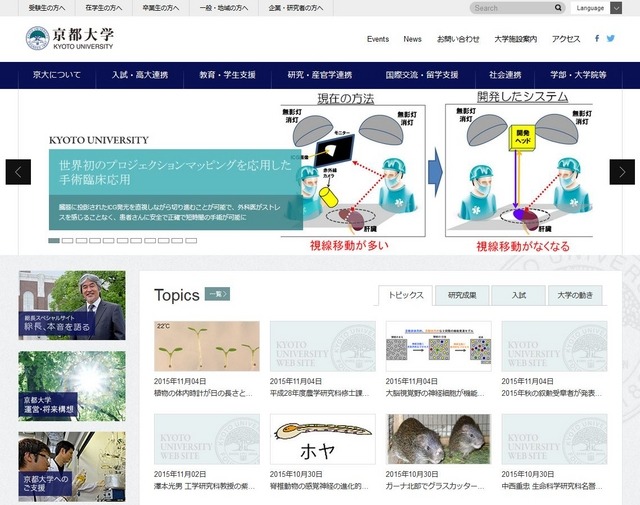The image size is (640, 505).
Task: Open the seedling sprouts topic thumbnail
Action: coord(207,346)
